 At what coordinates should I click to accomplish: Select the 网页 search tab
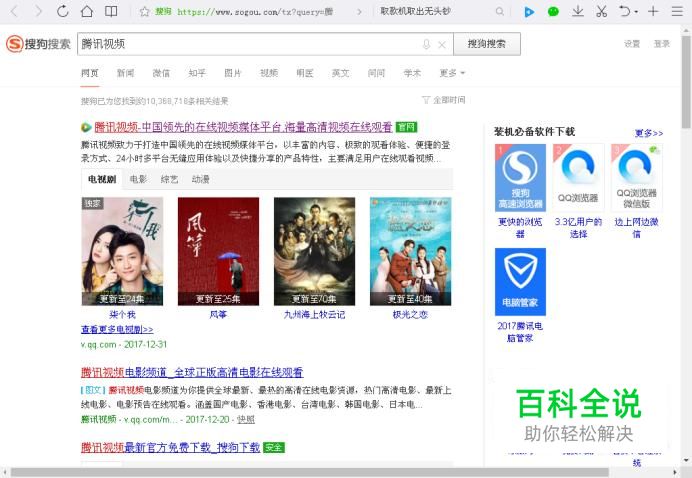click(x=90, y=73)
